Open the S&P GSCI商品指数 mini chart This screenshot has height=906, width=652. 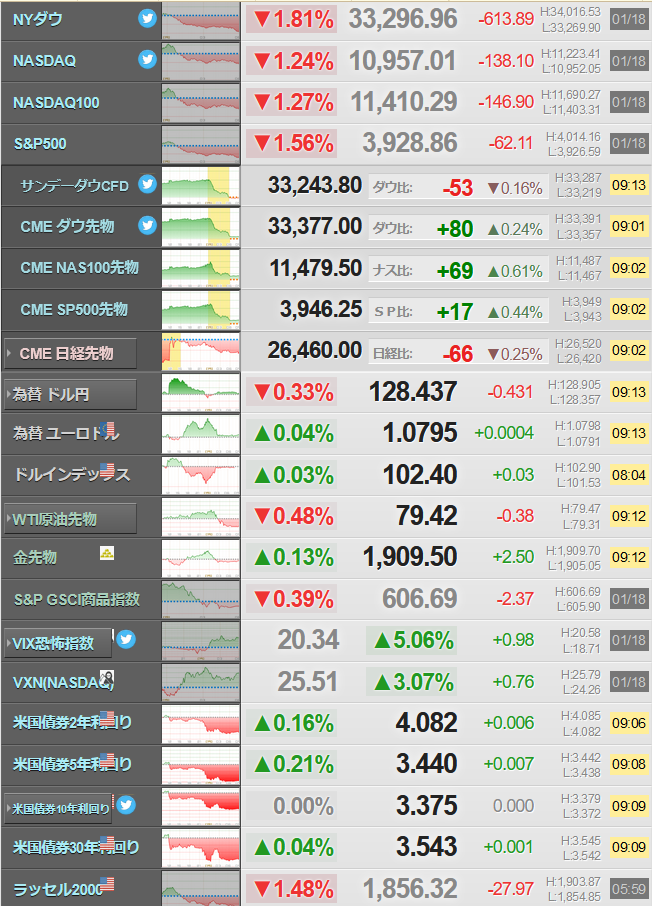pyautogui.click(x=201, y=600)
